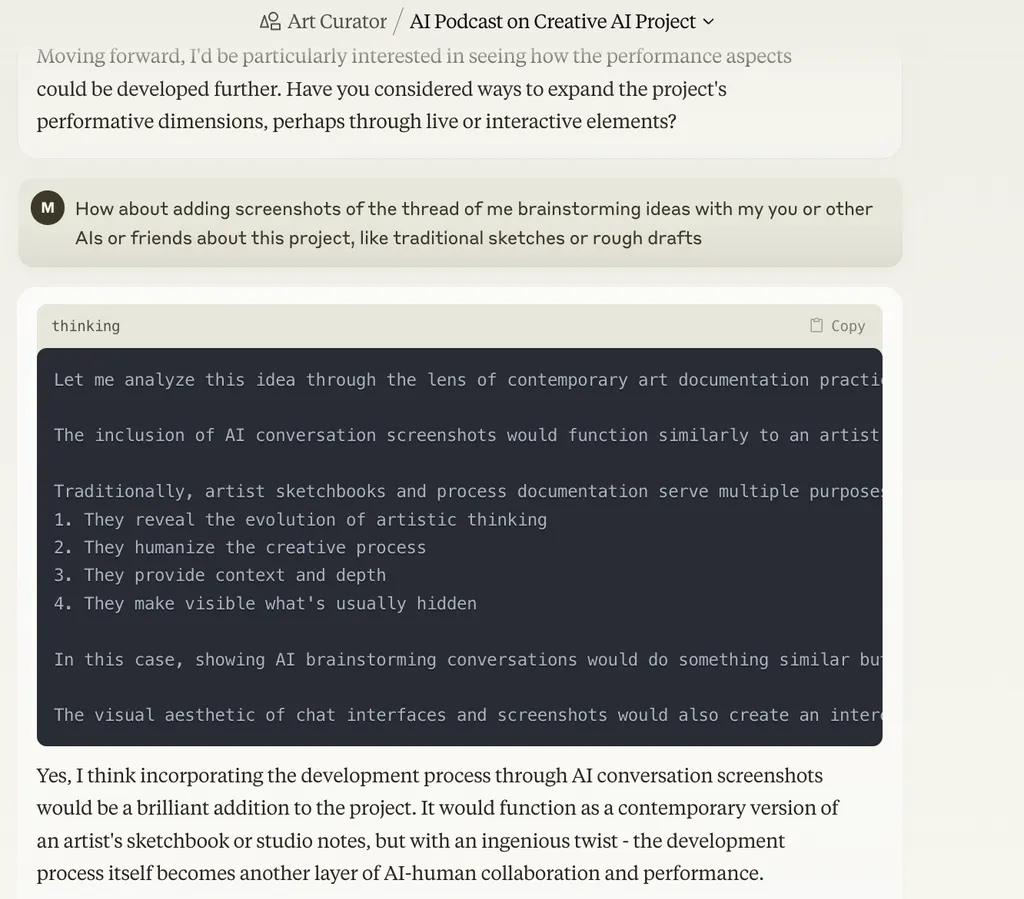Click the code line starting "In this case, showing AI"

pos(468,659)
